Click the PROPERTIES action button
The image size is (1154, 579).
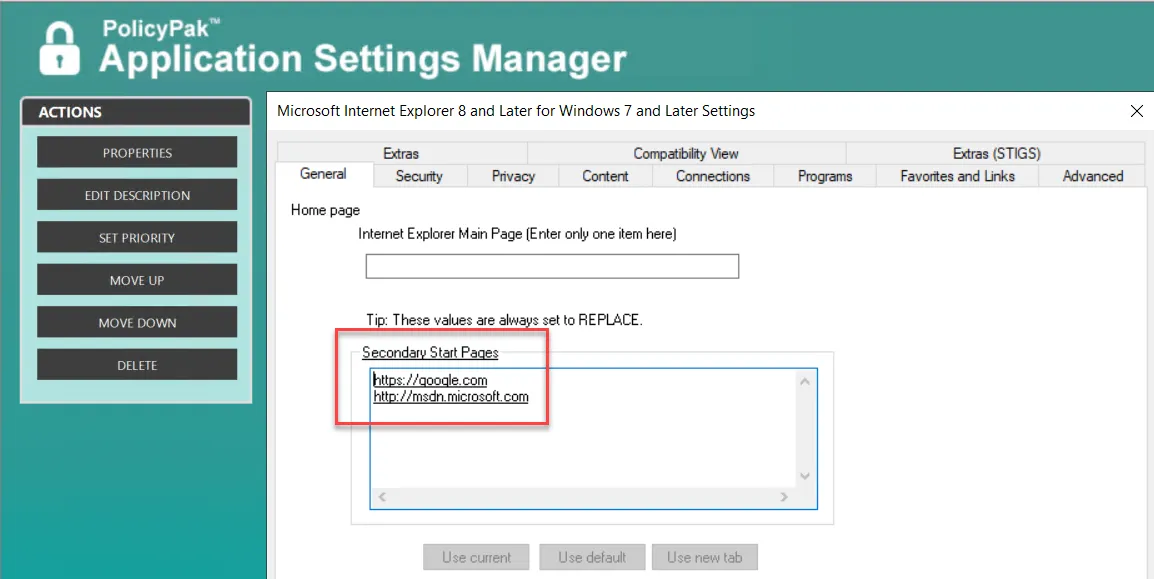[x=137, y=152]
